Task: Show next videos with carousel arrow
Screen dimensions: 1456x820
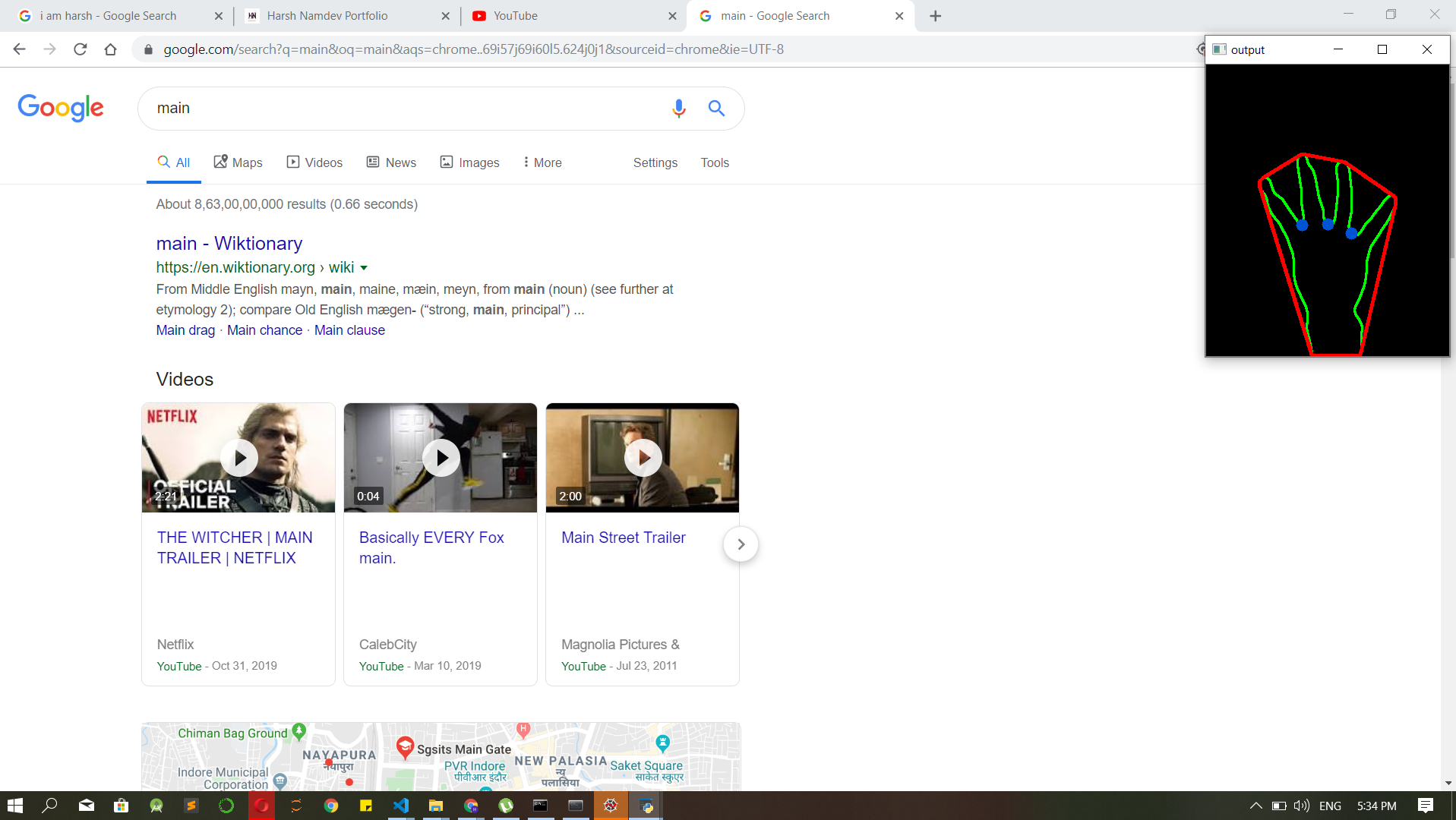Action: point(741,544)
